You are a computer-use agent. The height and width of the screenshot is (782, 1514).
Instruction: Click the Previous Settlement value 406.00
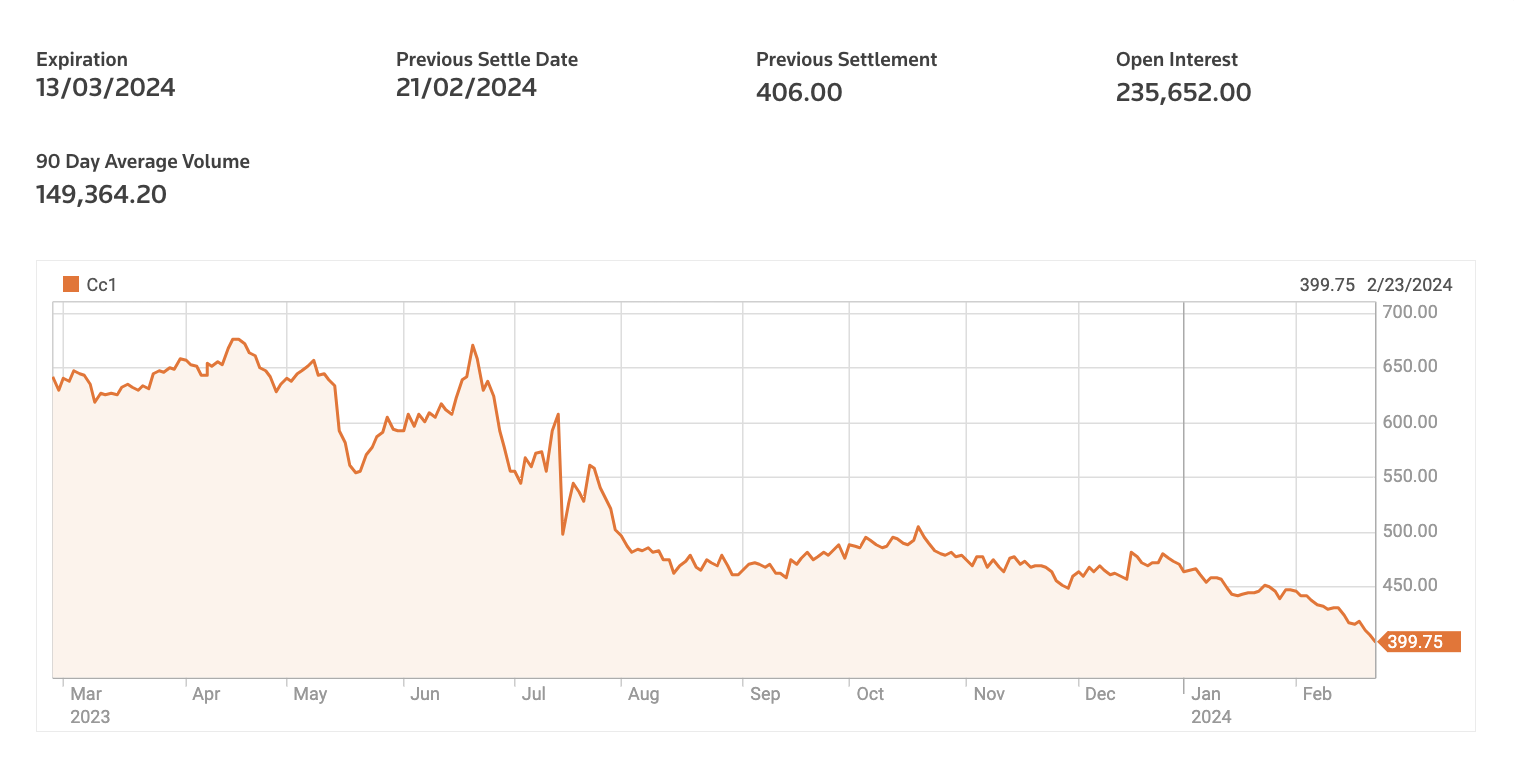(x=799, y=93)
